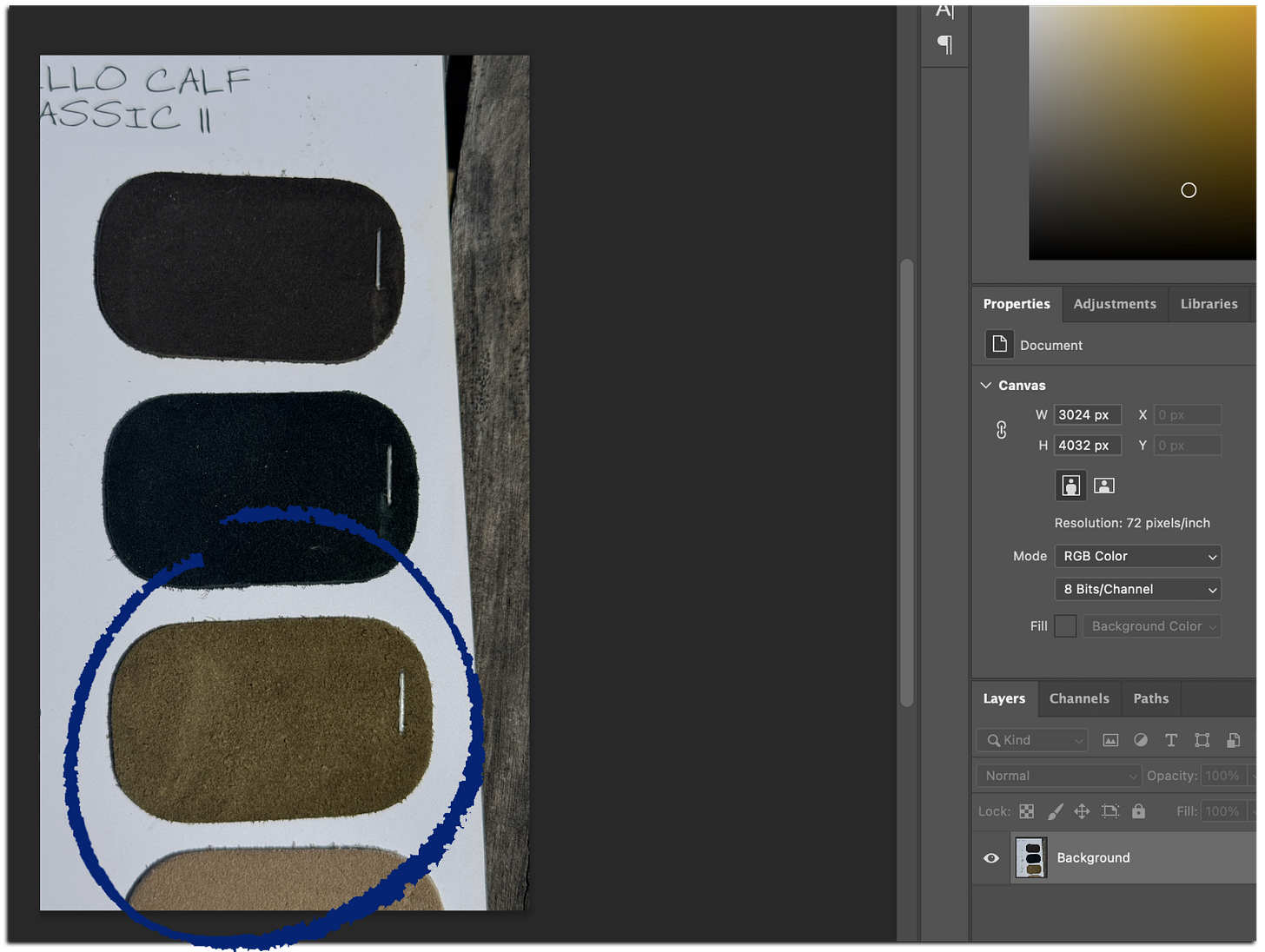Filter for pixel layers
The image size is (1265, 952).
click(1110, 740)
